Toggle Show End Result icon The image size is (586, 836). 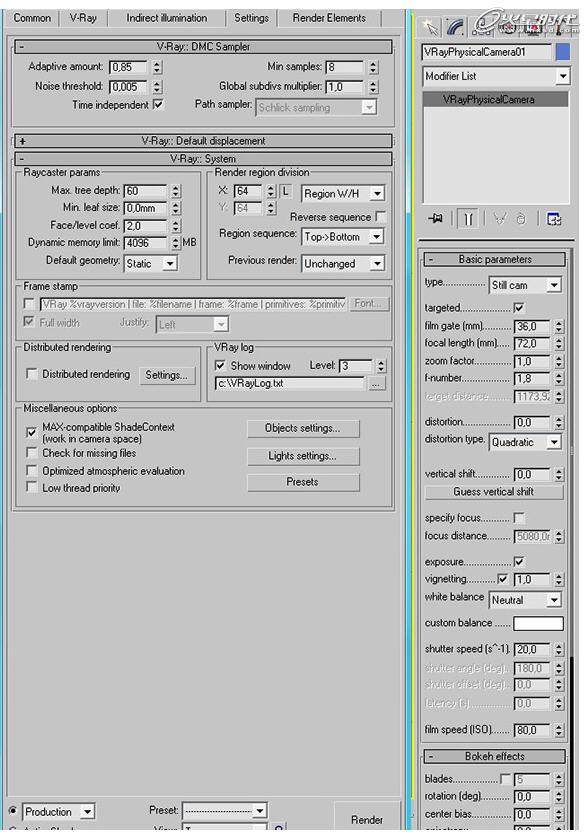(x=468, y=219)
